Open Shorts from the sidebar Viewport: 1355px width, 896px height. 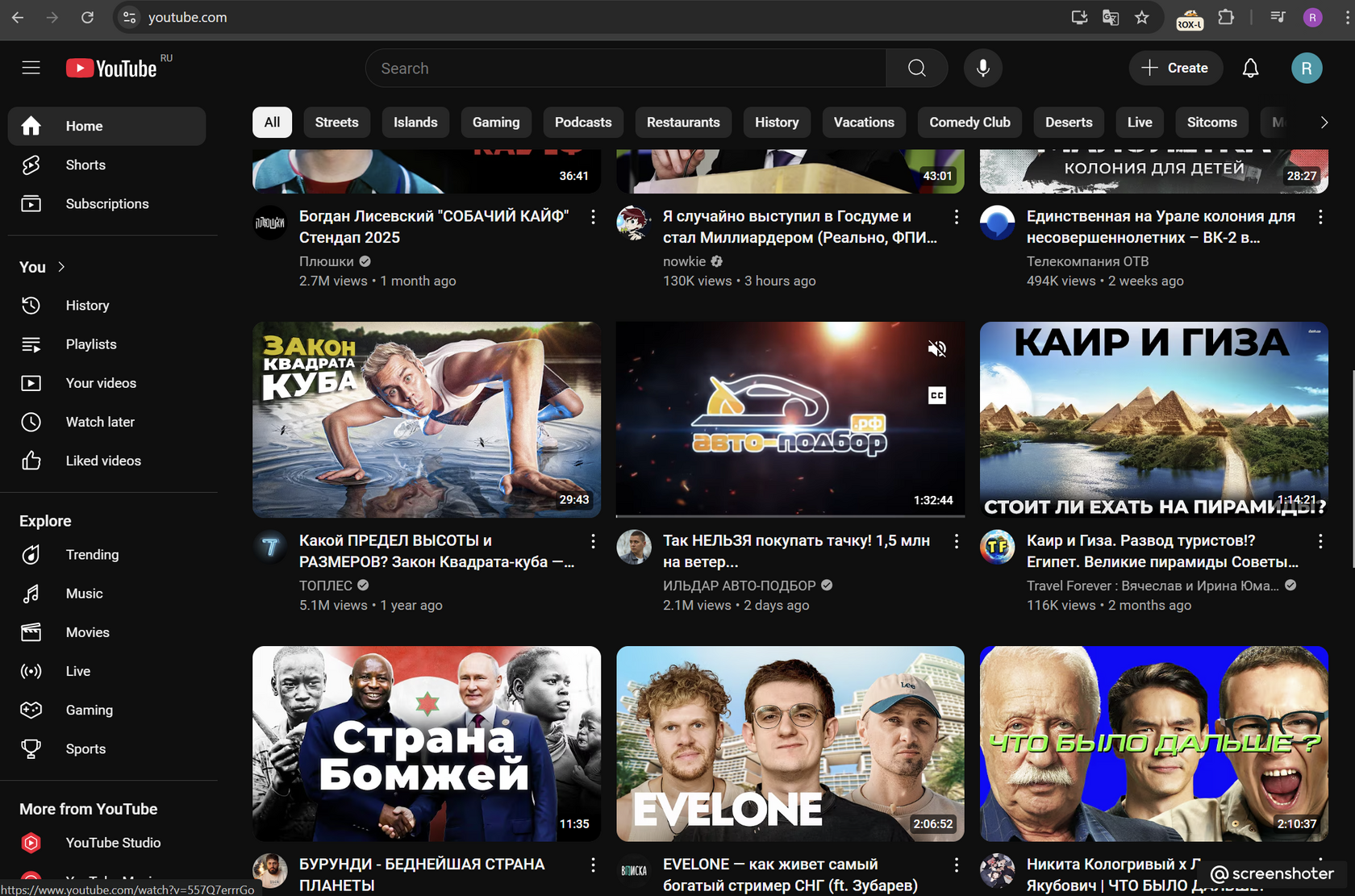(x=85, y=165)
